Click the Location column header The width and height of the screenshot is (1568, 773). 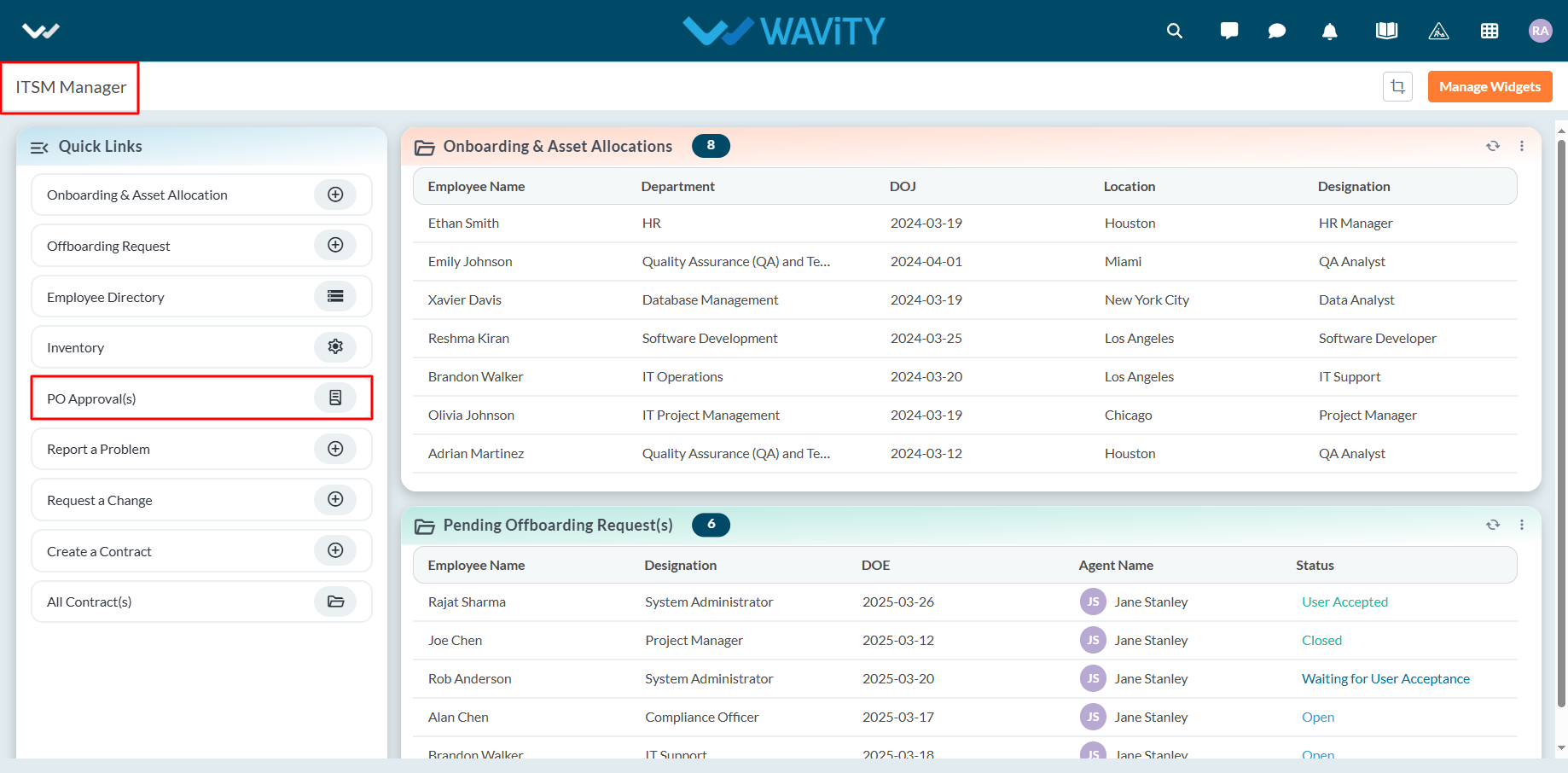coord(1129,186)
